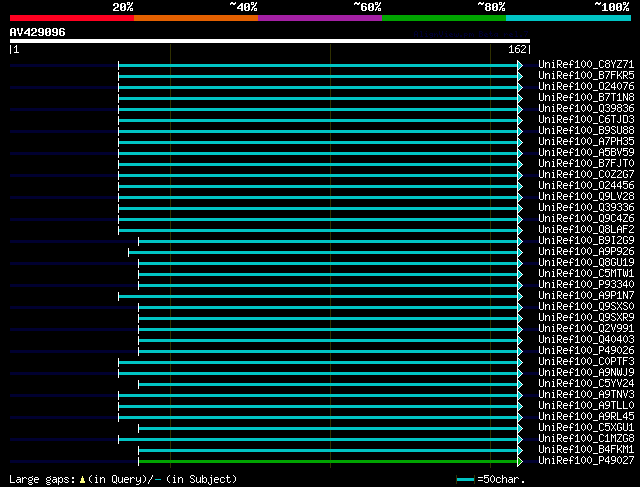This screenshot has height=487, width=640.
Task: Select label UniRef100_B7FJT0
Action: coord(586,164)
